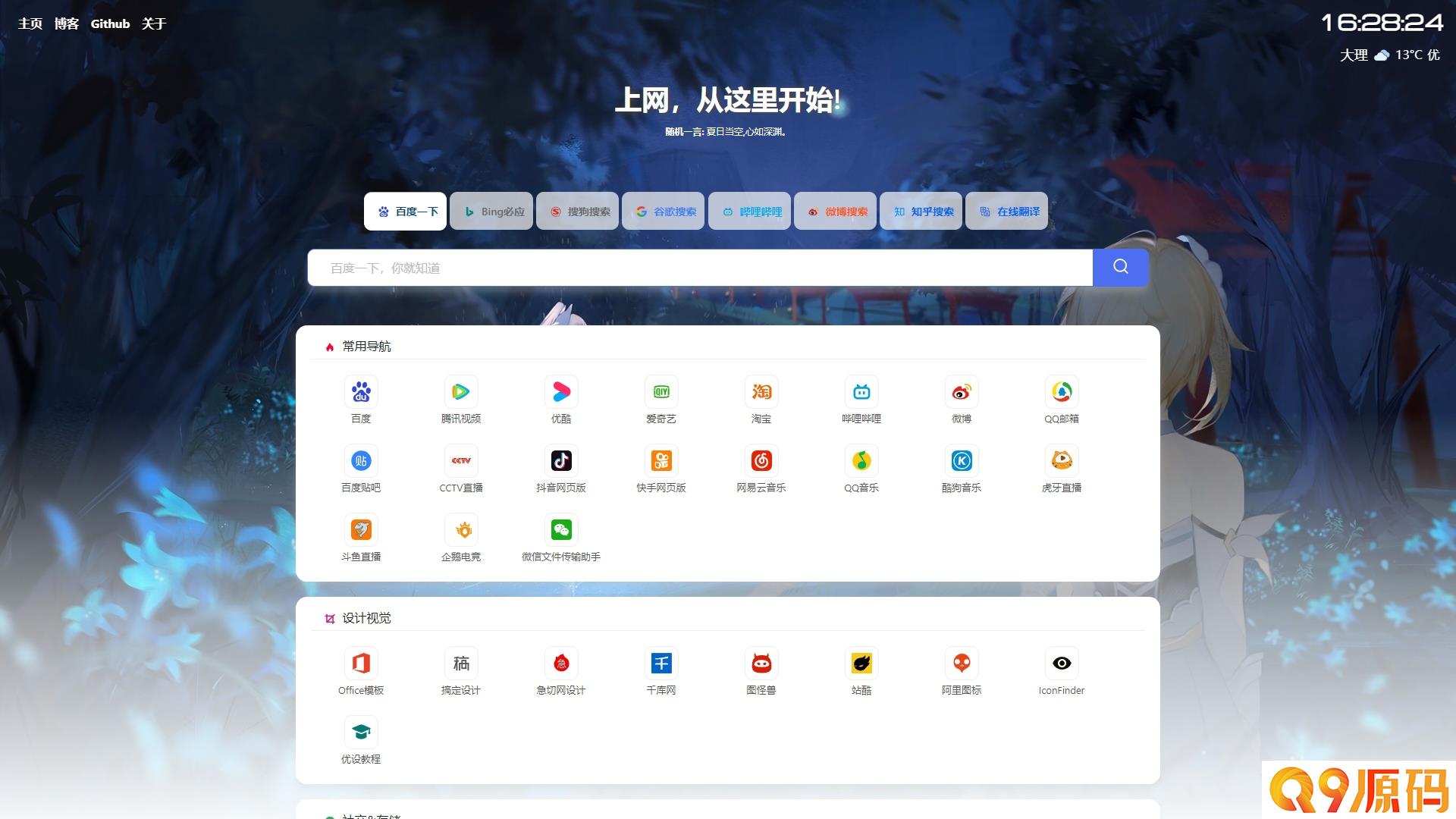Open the 关于 link in top navigation
Screen dimensions: 1456x819
(154, 24)
